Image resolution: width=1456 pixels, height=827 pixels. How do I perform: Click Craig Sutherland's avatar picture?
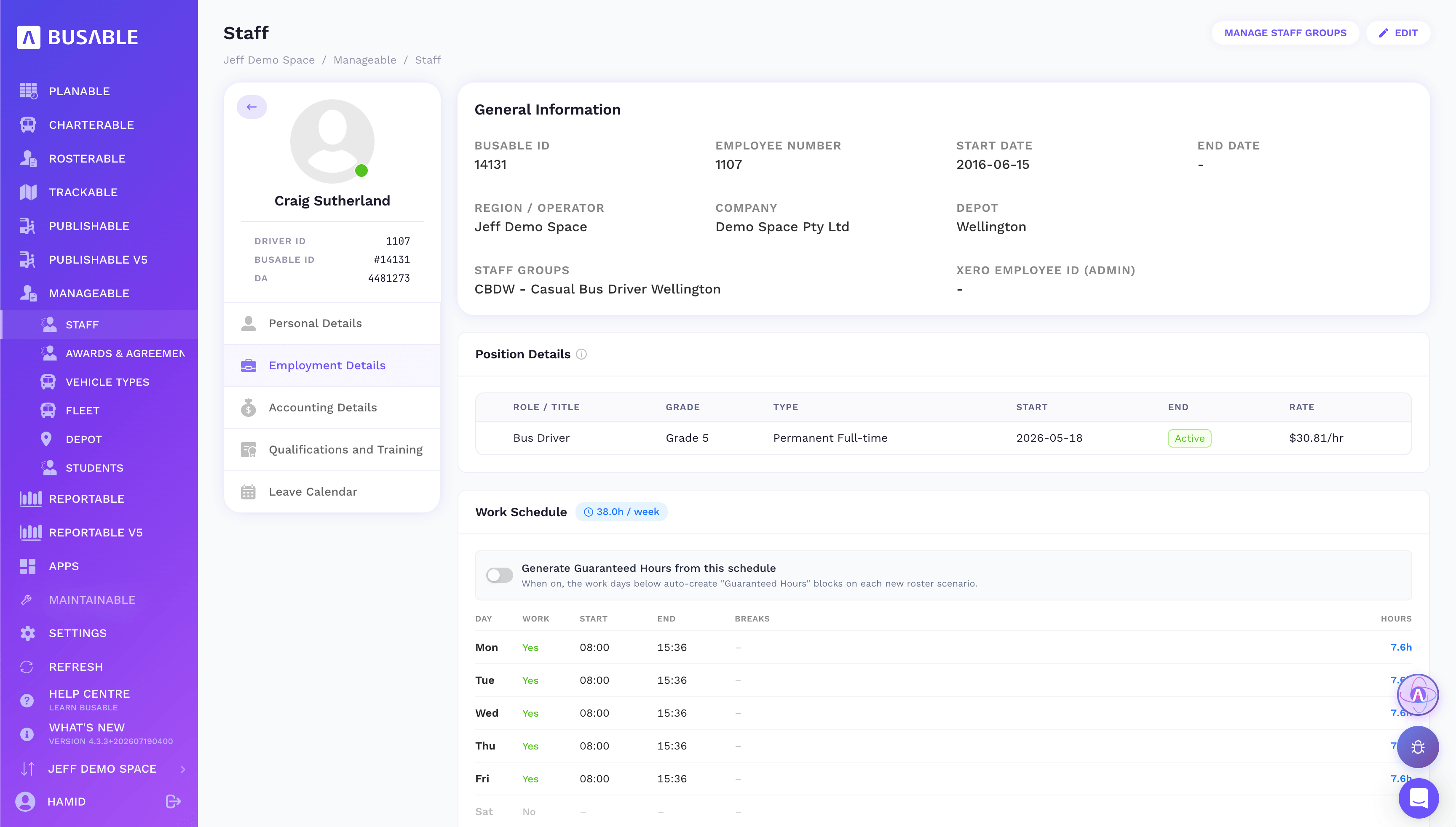tap(332, 141)
